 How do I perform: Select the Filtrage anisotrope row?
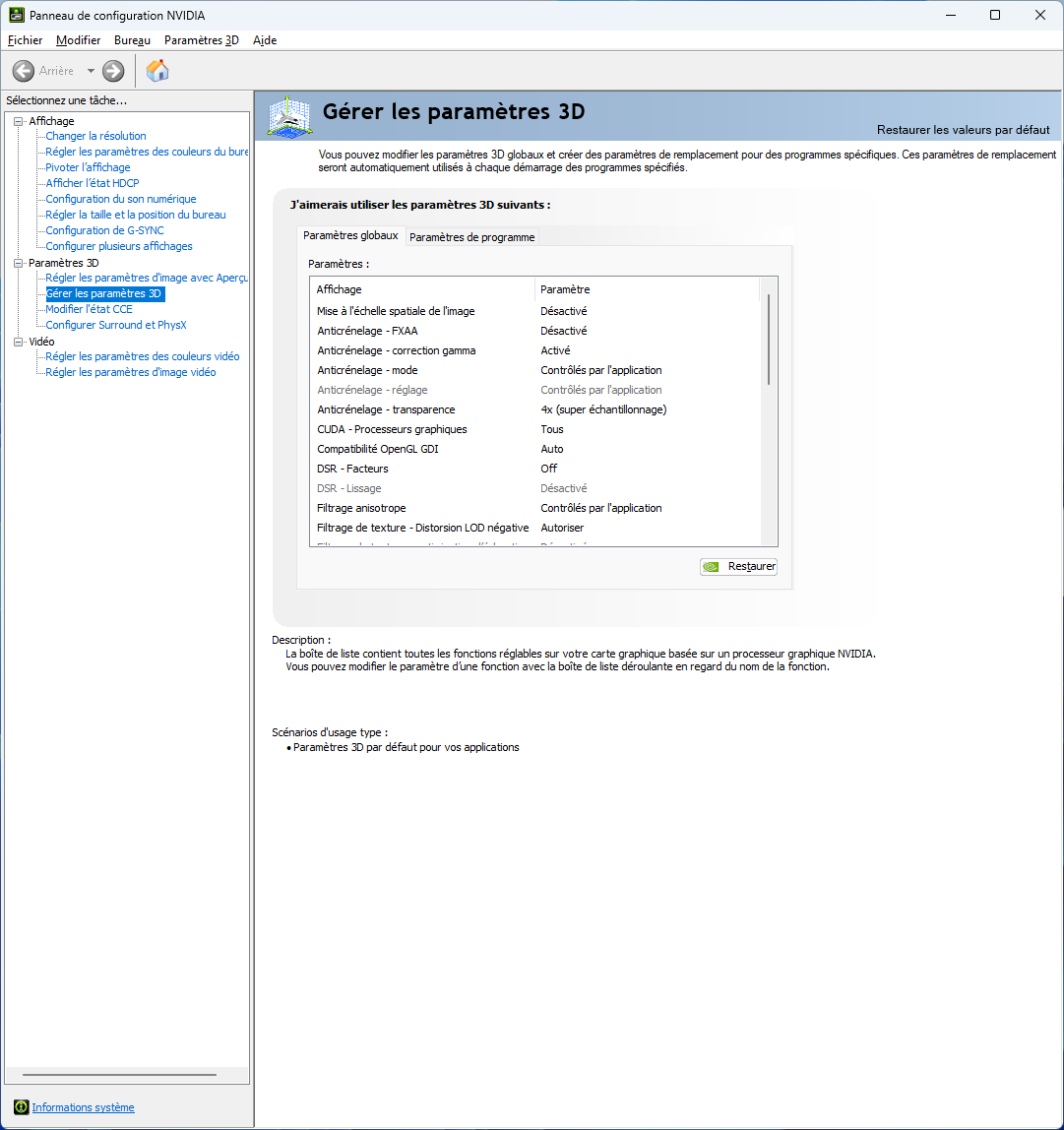pos(534,508)
